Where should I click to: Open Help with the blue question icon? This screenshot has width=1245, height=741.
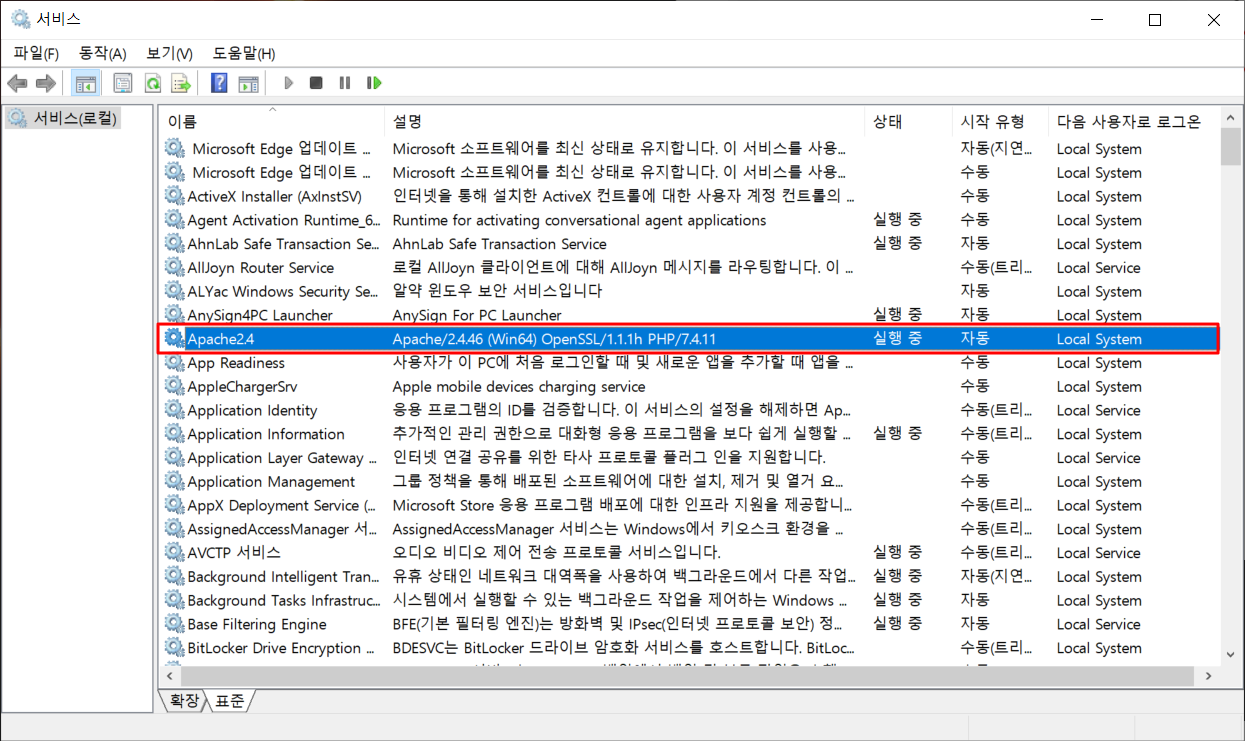coord(219,83)
